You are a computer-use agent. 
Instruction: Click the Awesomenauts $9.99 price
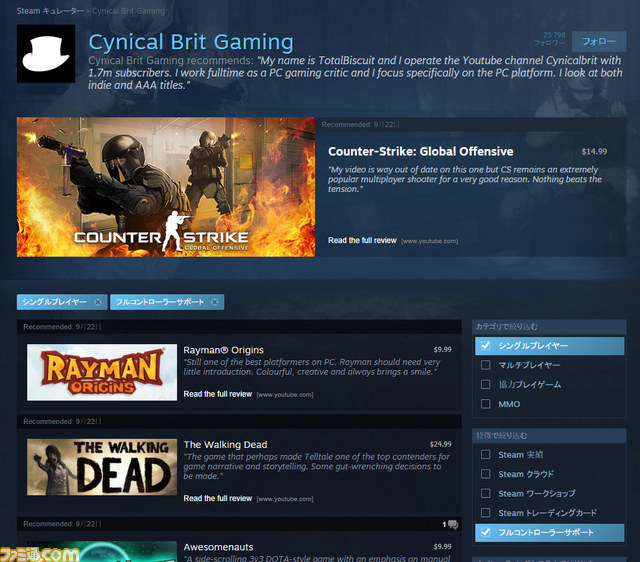(442, 546)
